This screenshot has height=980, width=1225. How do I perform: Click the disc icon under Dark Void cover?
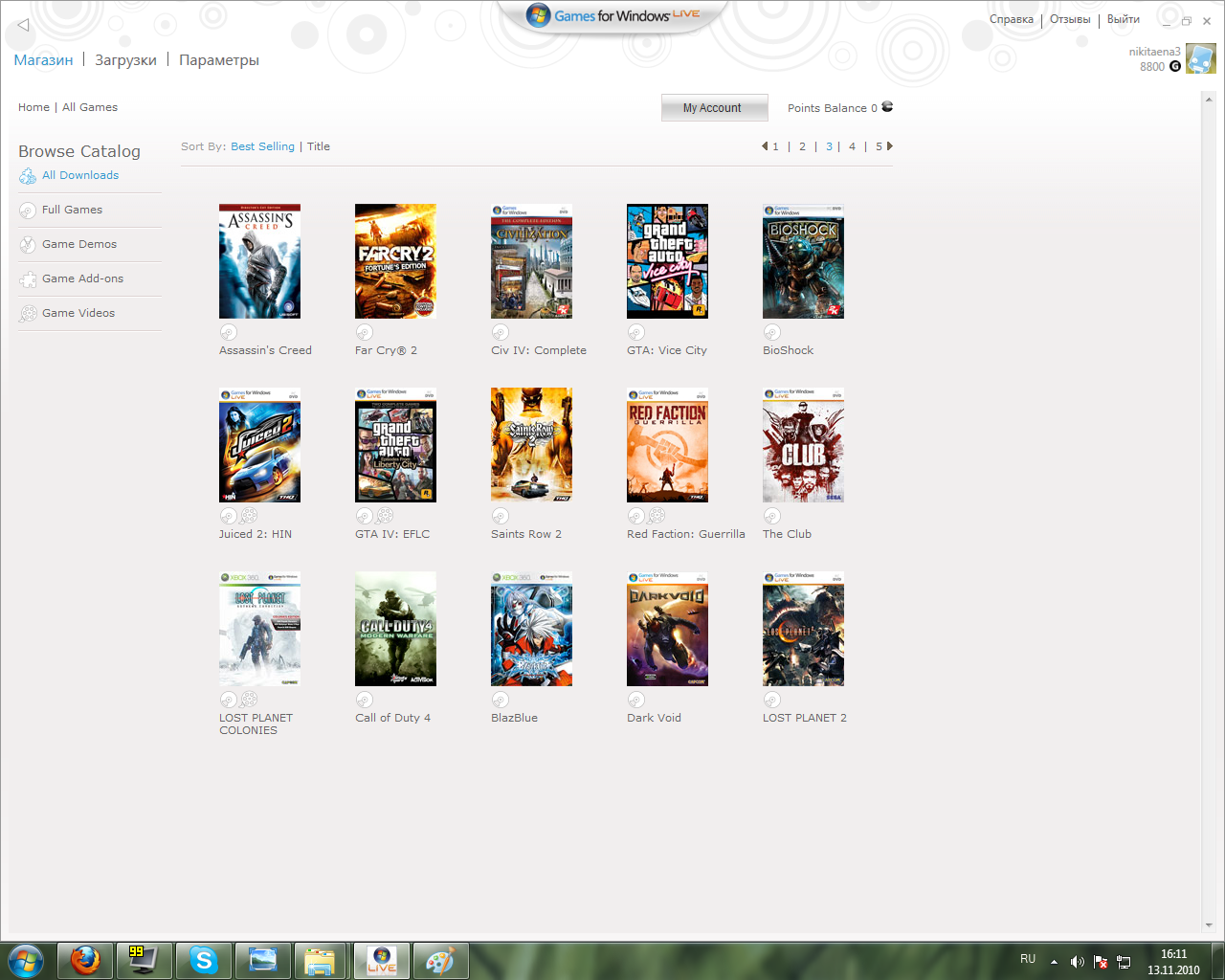[635, 700]
